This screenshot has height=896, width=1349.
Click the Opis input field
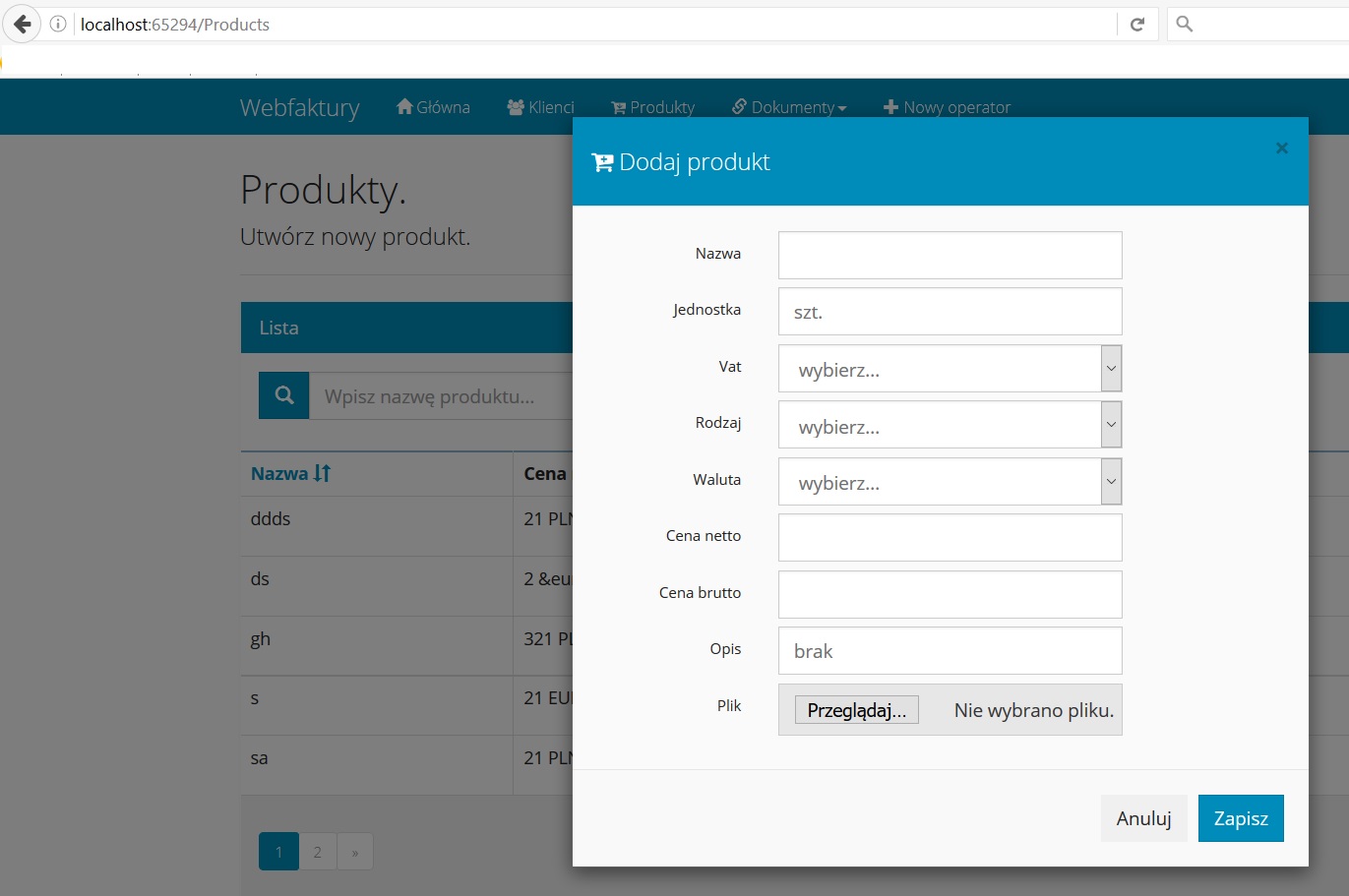coord(950,651)
